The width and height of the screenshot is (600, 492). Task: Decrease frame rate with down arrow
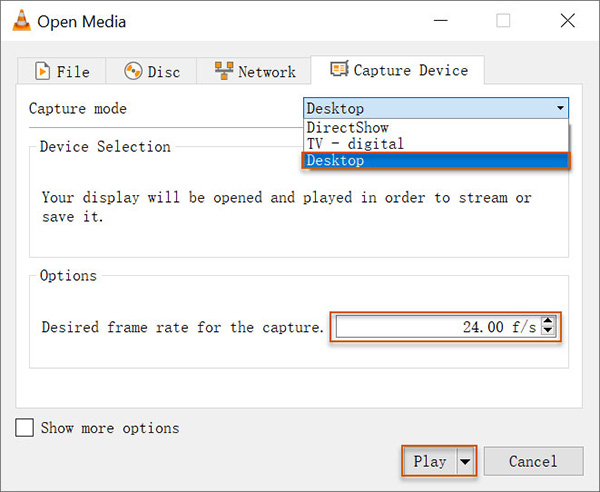(548, 332)
